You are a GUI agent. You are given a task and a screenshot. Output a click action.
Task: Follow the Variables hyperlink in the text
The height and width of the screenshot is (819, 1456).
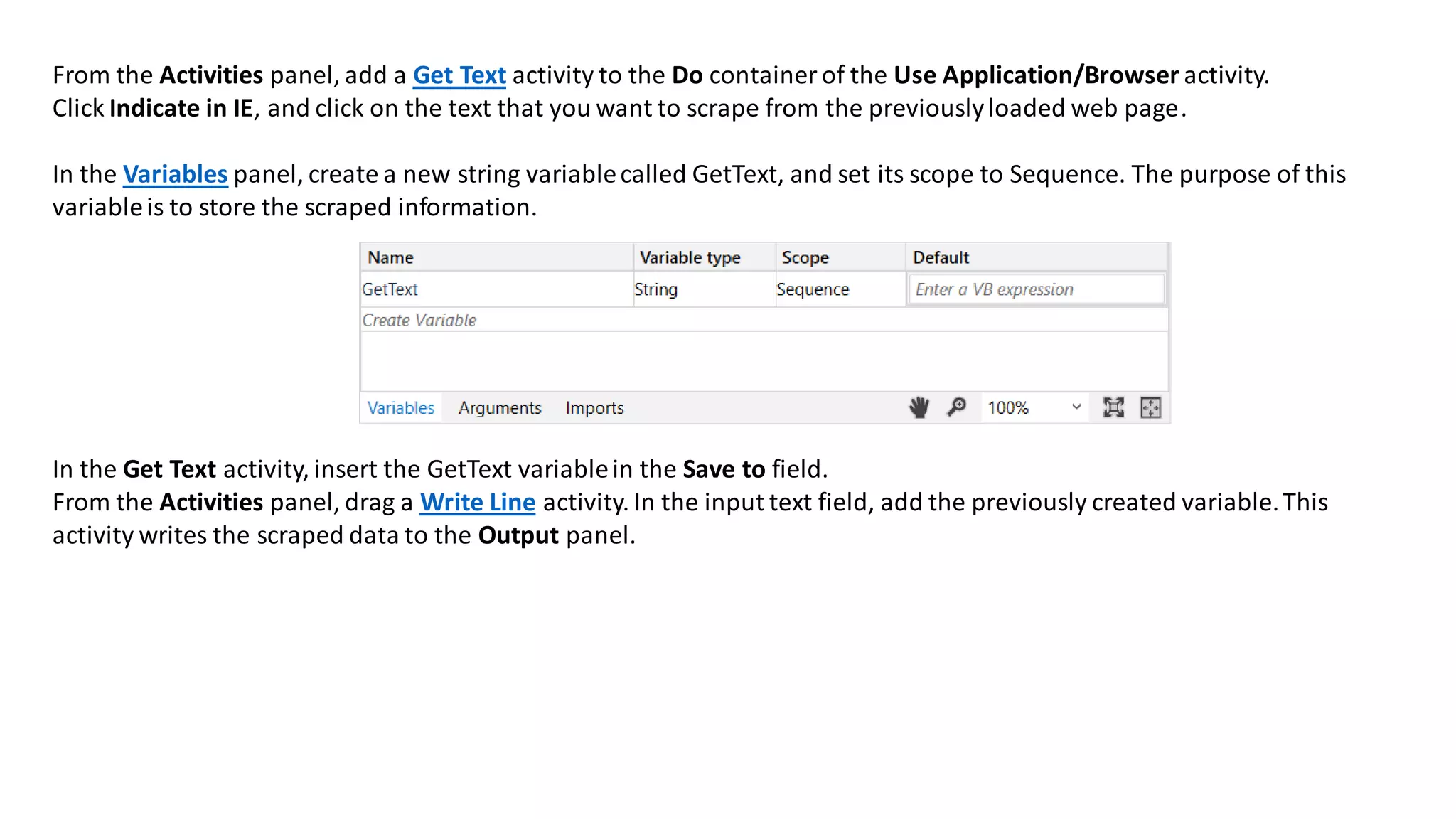(x=175, y=174)
